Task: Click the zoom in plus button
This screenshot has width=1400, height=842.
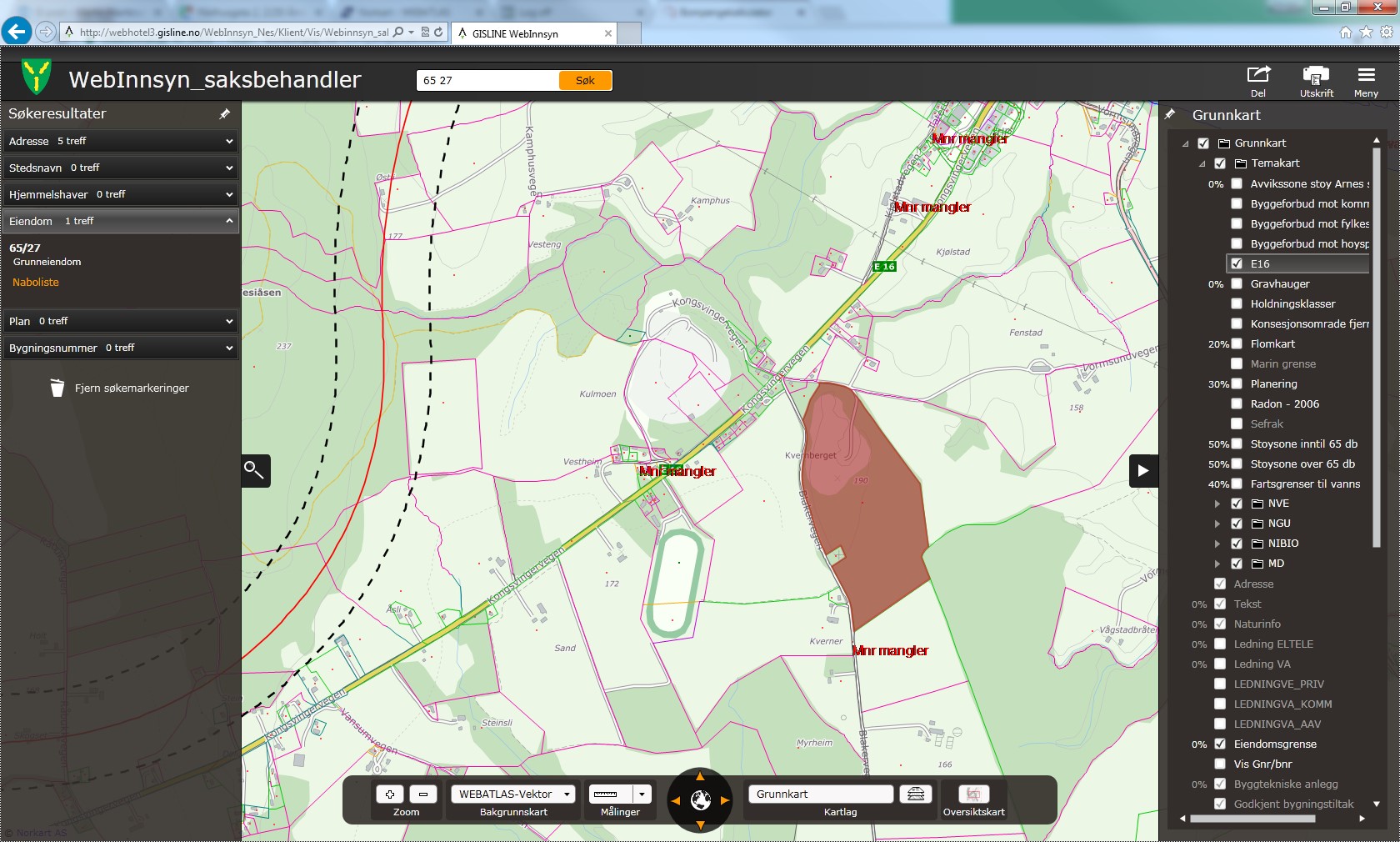Action: [389, 794]
